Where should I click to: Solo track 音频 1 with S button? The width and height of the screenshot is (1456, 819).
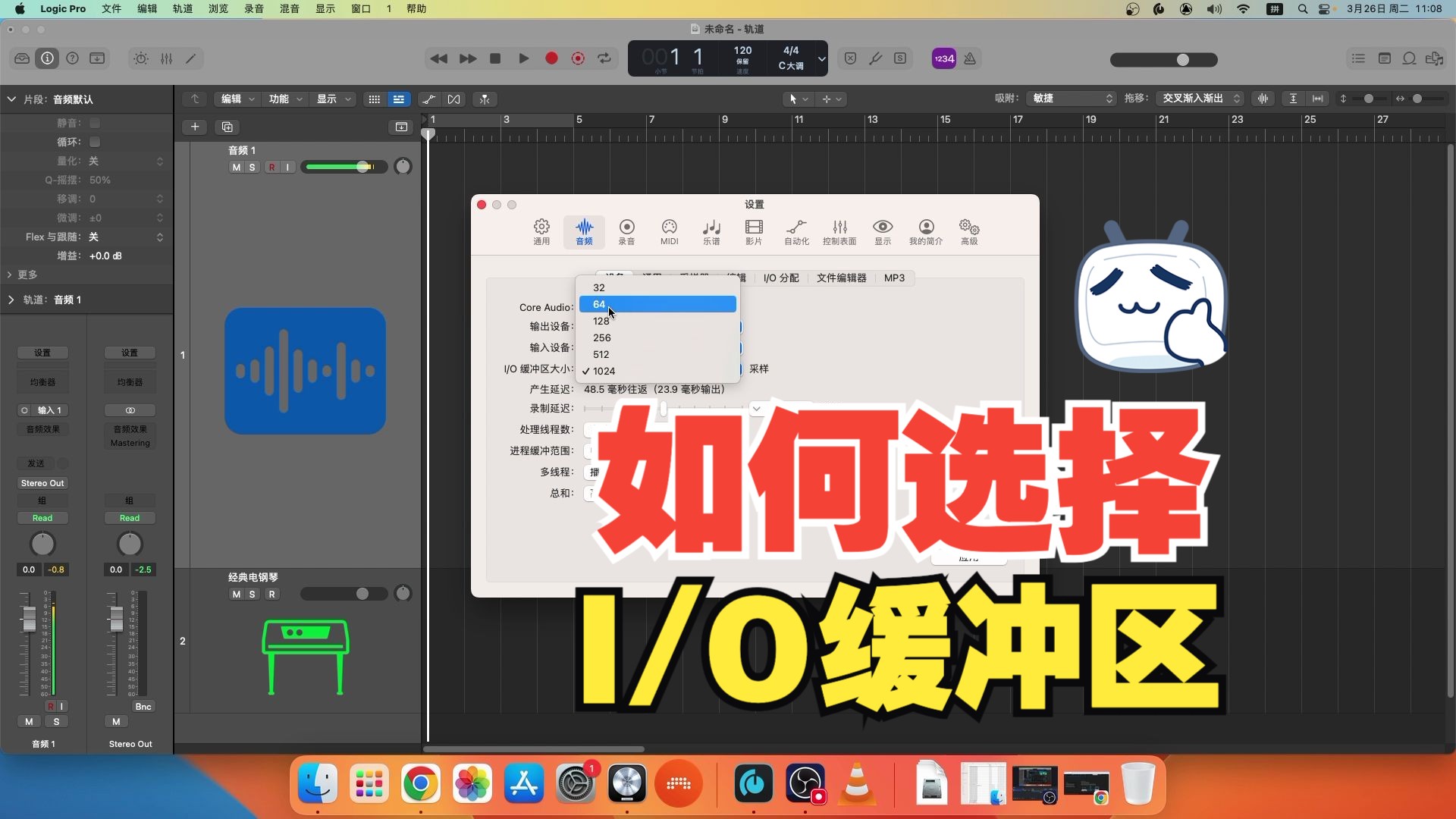(x=252, y=167)
